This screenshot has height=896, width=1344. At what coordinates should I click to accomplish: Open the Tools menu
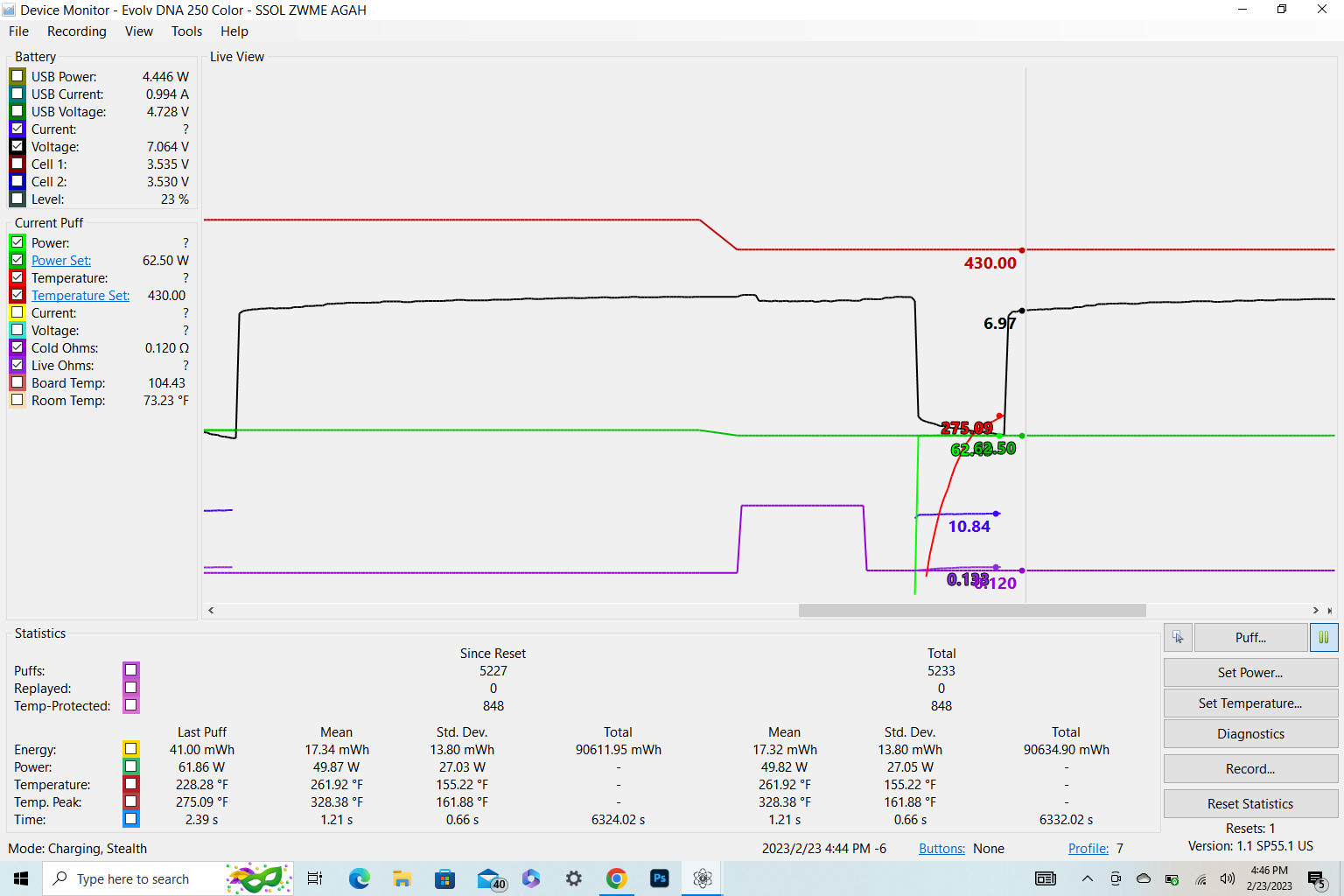[x=186, y=31]
